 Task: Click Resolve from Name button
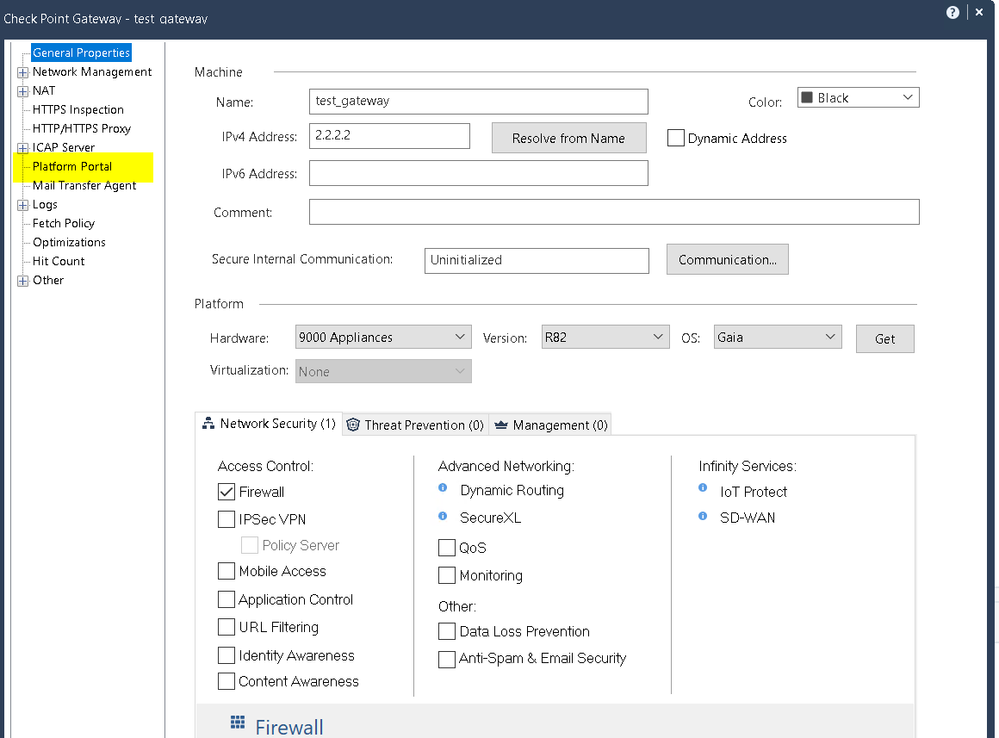coord(569,138)
